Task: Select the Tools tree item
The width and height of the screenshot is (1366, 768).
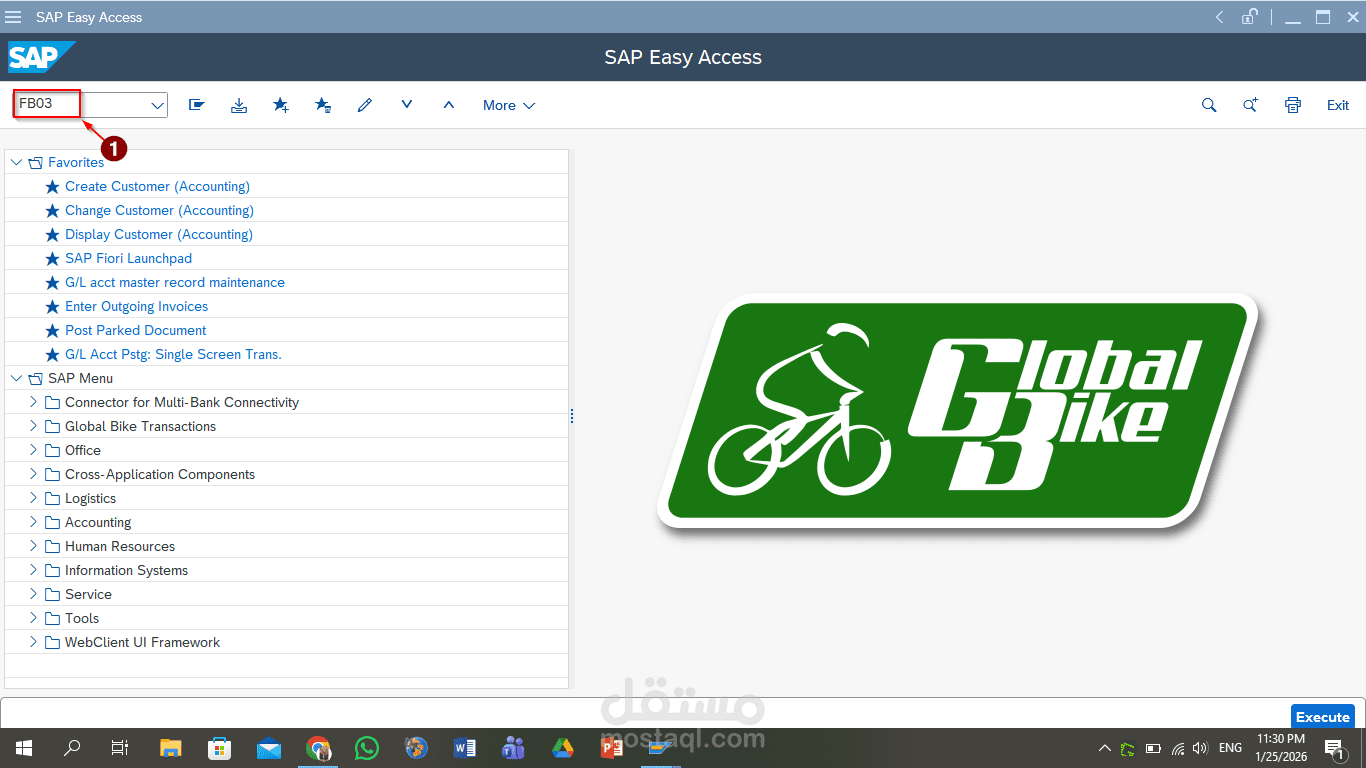Action: pyautogui.click(x=82, y=618)
